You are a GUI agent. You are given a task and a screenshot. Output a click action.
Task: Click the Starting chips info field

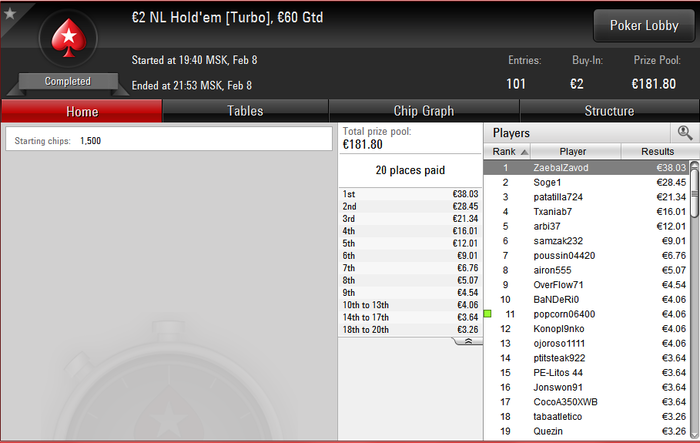169,140
